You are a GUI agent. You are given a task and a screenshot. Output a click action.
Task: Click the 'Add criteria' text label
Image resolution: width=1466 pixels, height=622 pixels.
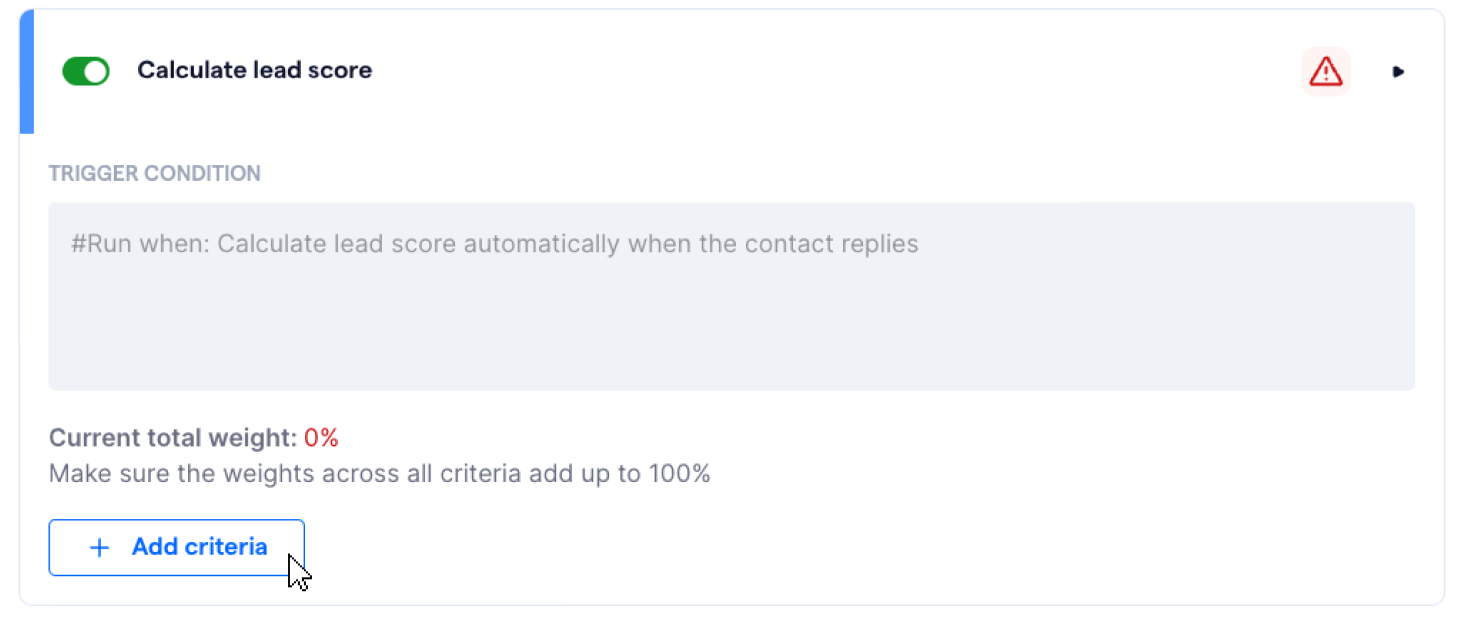(x=200, y=548)
